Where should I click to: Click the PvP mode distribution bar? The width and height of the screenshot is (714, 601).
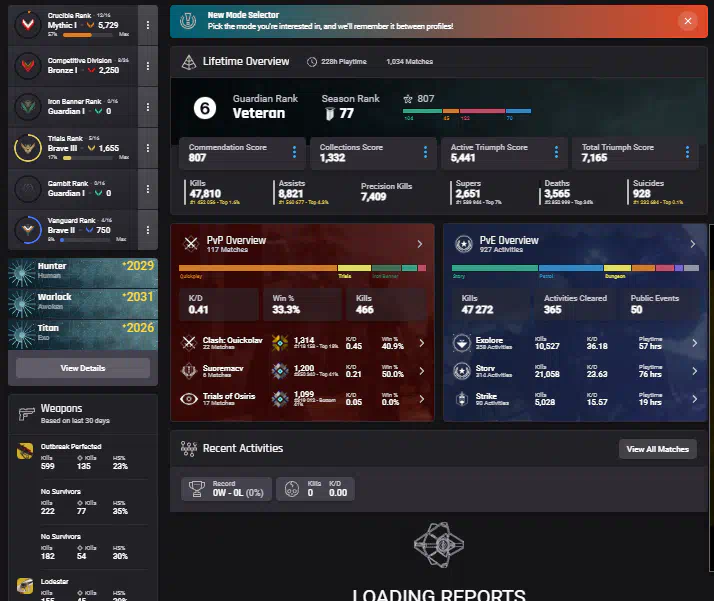click(x=302, y=268)
